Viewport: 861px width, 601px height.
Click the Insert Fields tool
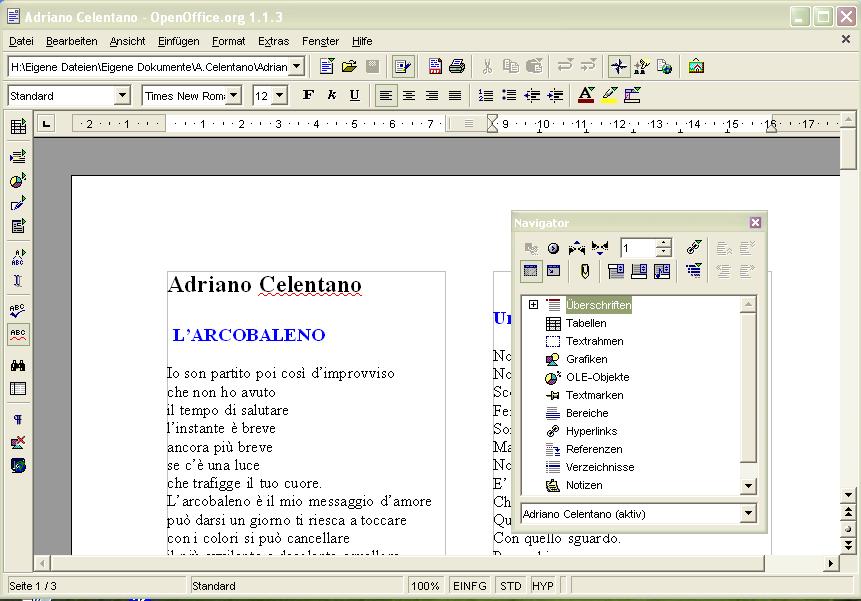(18, 157)
